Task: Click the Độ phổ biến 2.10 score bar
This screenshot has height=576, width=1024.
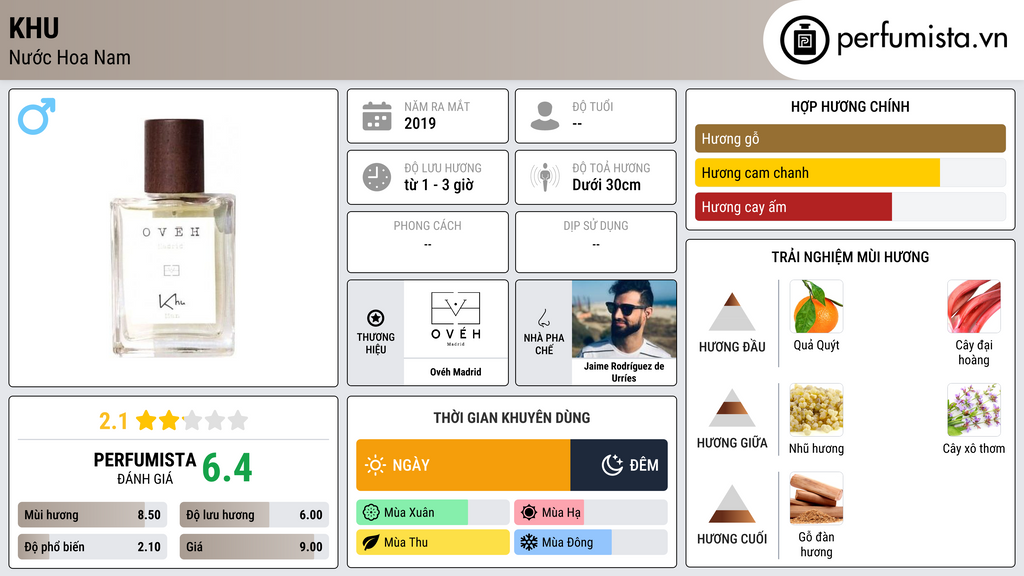Action: point(92,547)
